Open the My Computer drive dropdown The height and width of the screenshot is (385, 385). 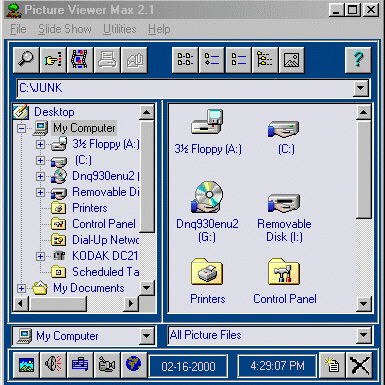point(147,336)
